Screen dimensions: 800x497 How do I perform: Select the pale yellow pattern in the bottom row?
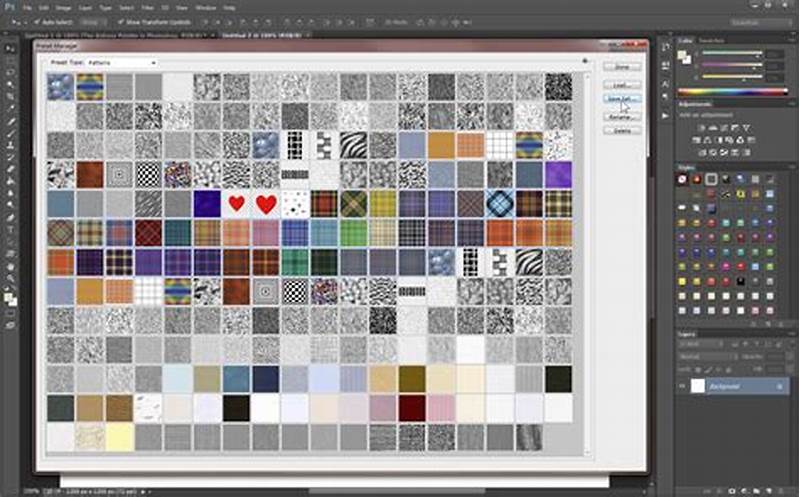click(119, 438)
